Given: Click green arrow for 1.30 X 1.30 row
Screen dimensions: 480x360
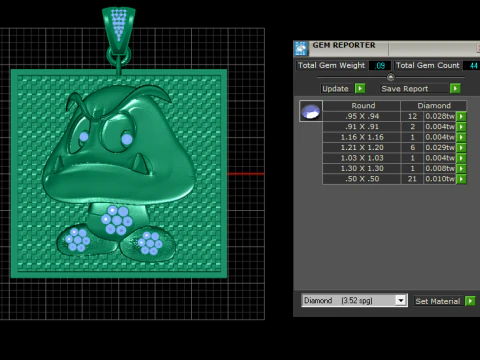Looking at the screenshot, I should coord(461,168).
